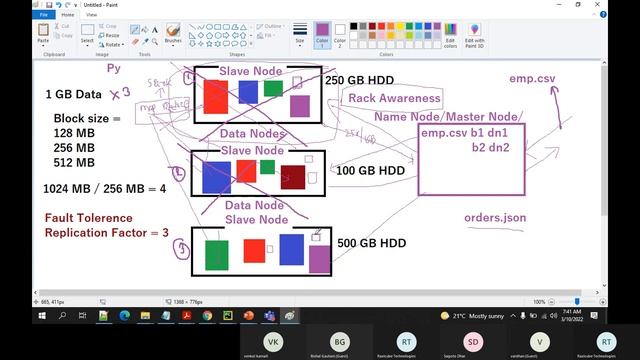This screenshot has height=360, width=640.
Task: Zoom out with the minus button
Action: tap(551, 302)
